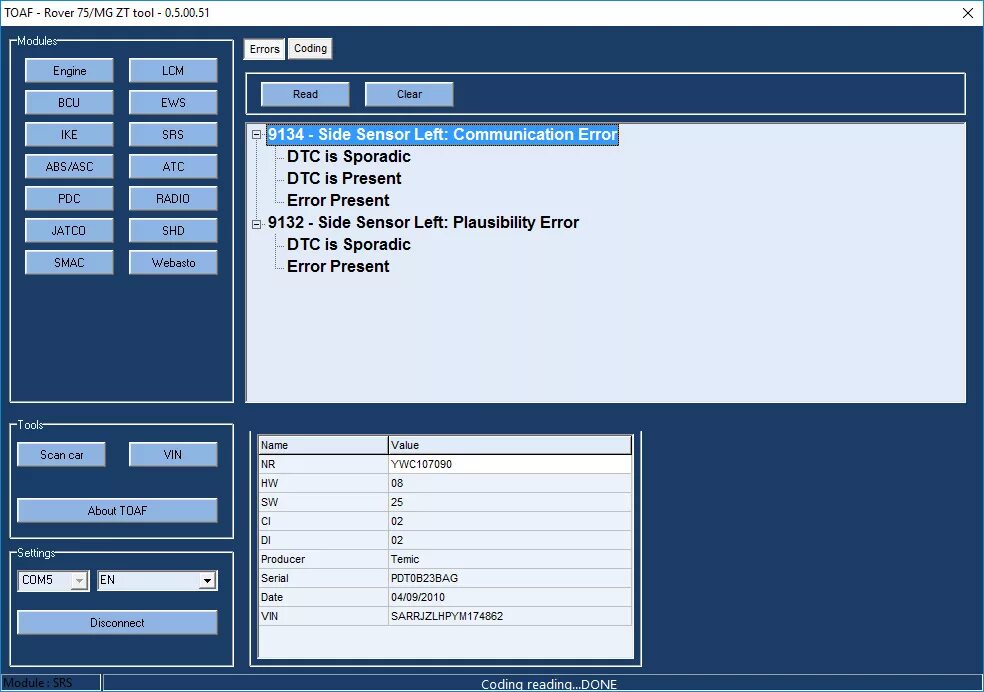Click the 'Serial' name cell

point(323,578)
